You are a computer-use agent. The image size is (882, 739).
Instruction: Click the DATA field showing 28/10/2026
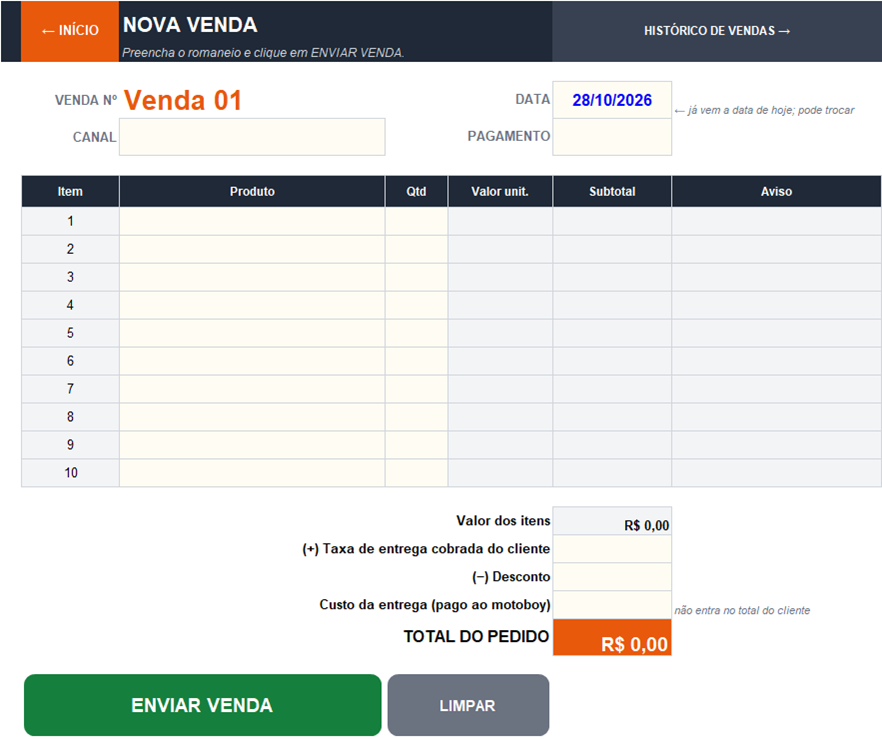coord(612,100)
